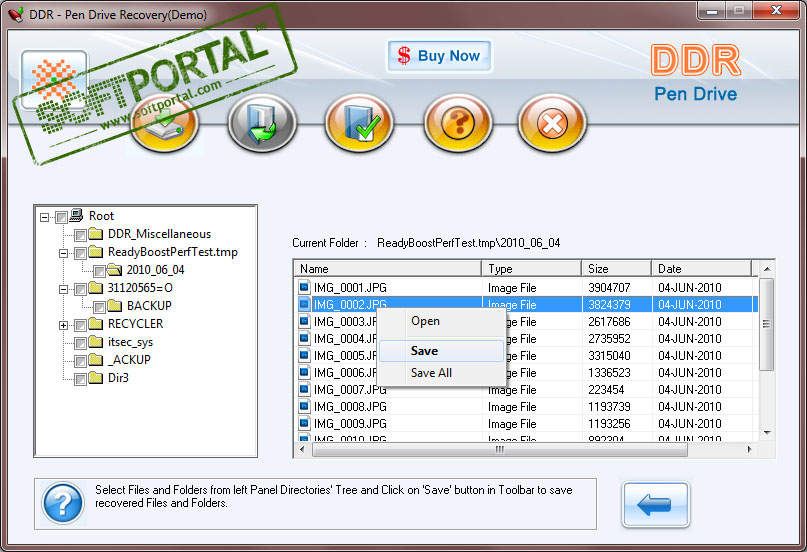Click the DDR_Miscellaneous folder icon
Screen dimensions: 807x552
[96, 234]
